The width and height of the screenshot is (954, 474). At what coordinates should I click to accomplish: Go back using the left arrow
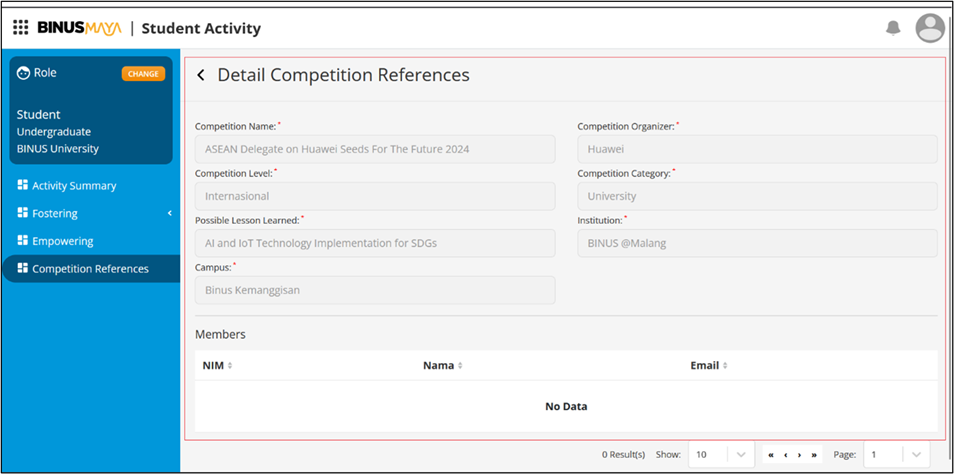pos(201,75)
